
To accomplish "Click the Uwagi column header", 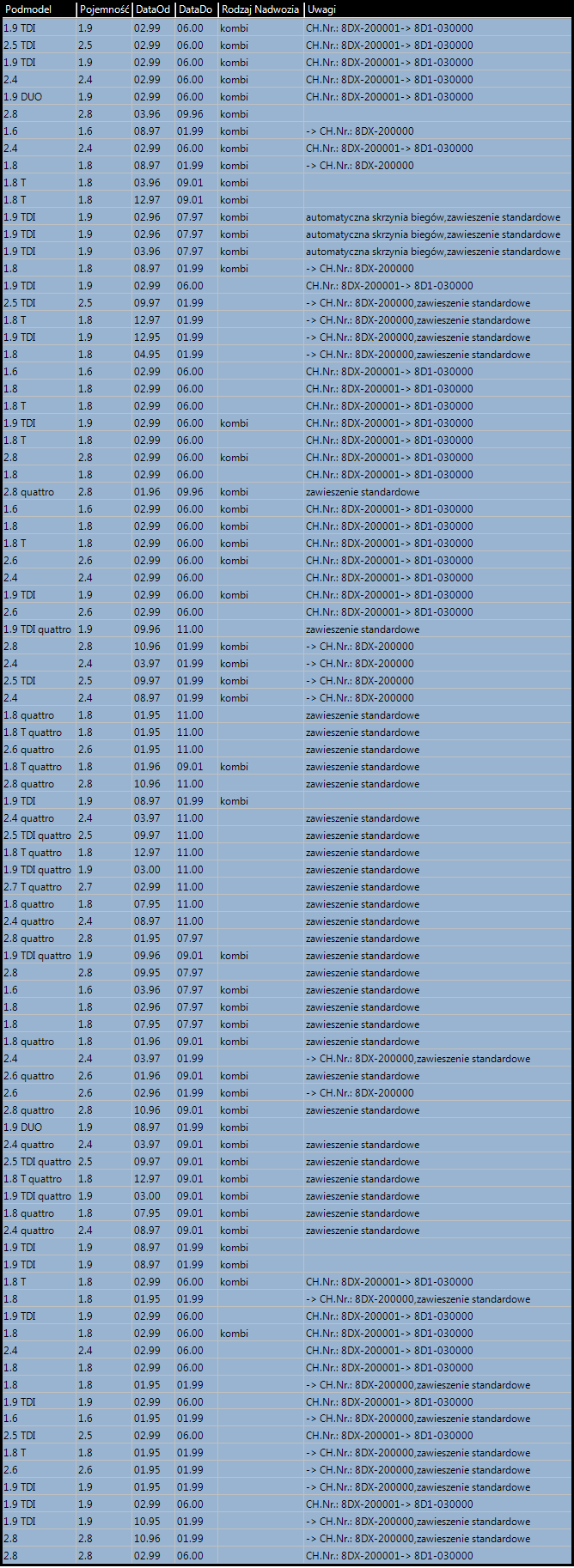I will pyautogui.click(x=321, y=9).
